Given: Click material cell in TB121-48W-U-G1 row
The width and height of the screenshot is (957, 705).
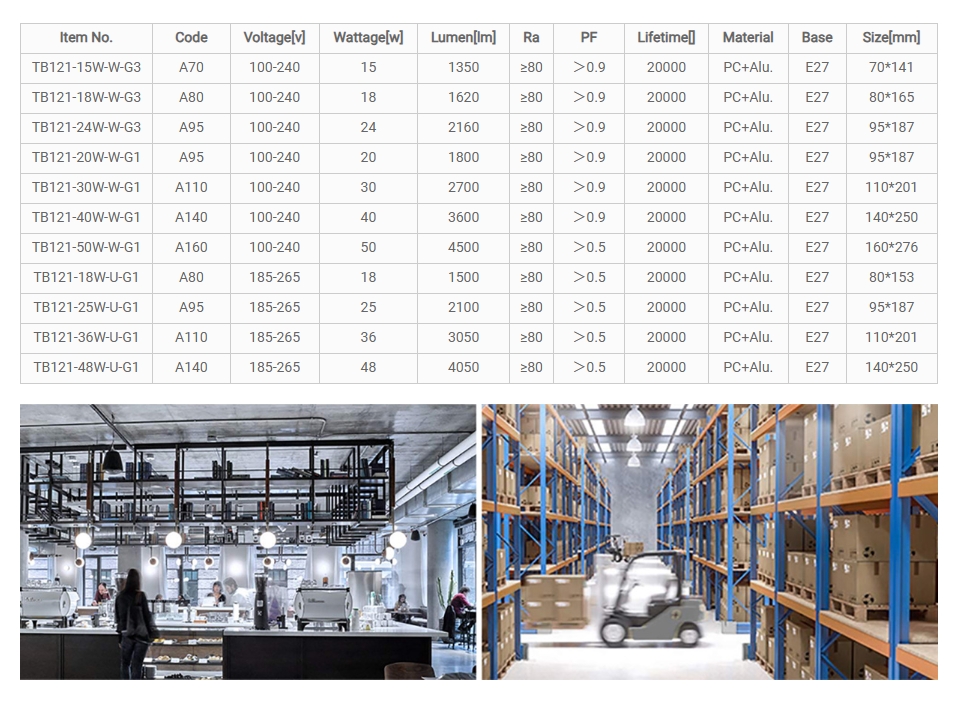Looking at the screenshot, I should pos(748,367).
